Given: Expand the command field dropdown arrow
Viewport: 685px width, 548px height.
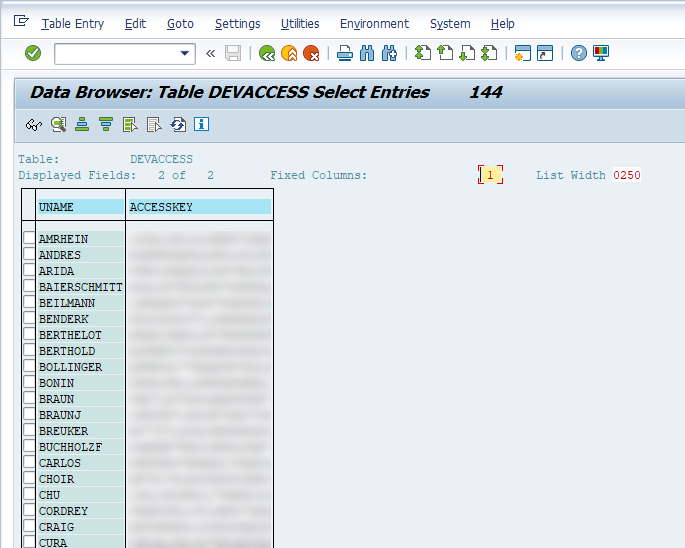Looking at the screenshot, I should [185, 54].
